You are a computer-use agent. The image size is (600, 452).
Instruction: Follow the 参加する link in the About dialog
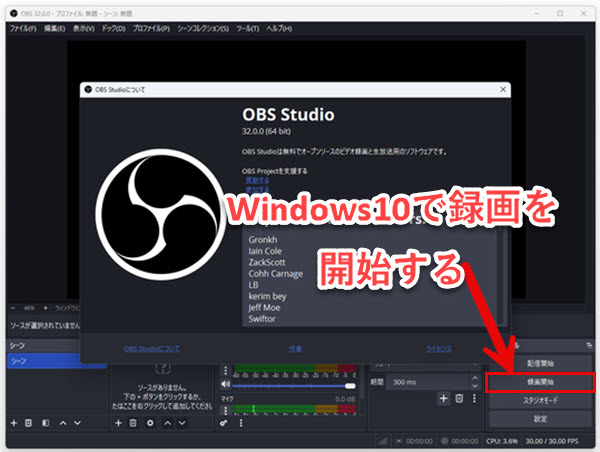257,189
